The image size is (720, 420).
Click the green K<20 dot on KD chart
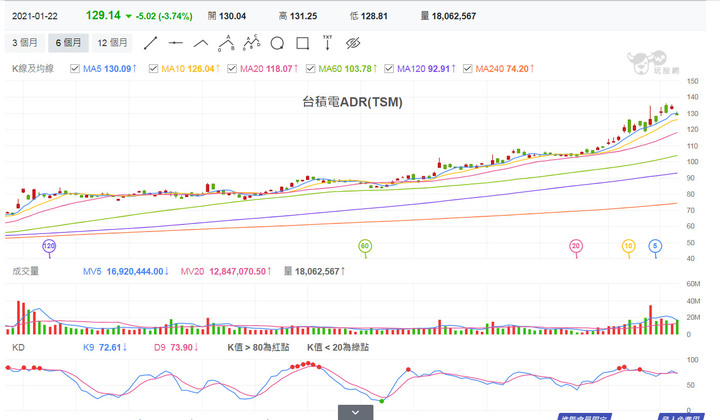(x=382, y=401)
